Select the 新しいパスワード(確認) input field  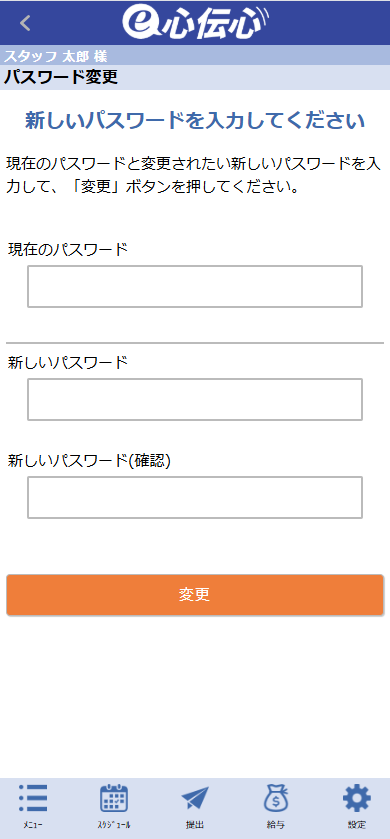[195, 497]
